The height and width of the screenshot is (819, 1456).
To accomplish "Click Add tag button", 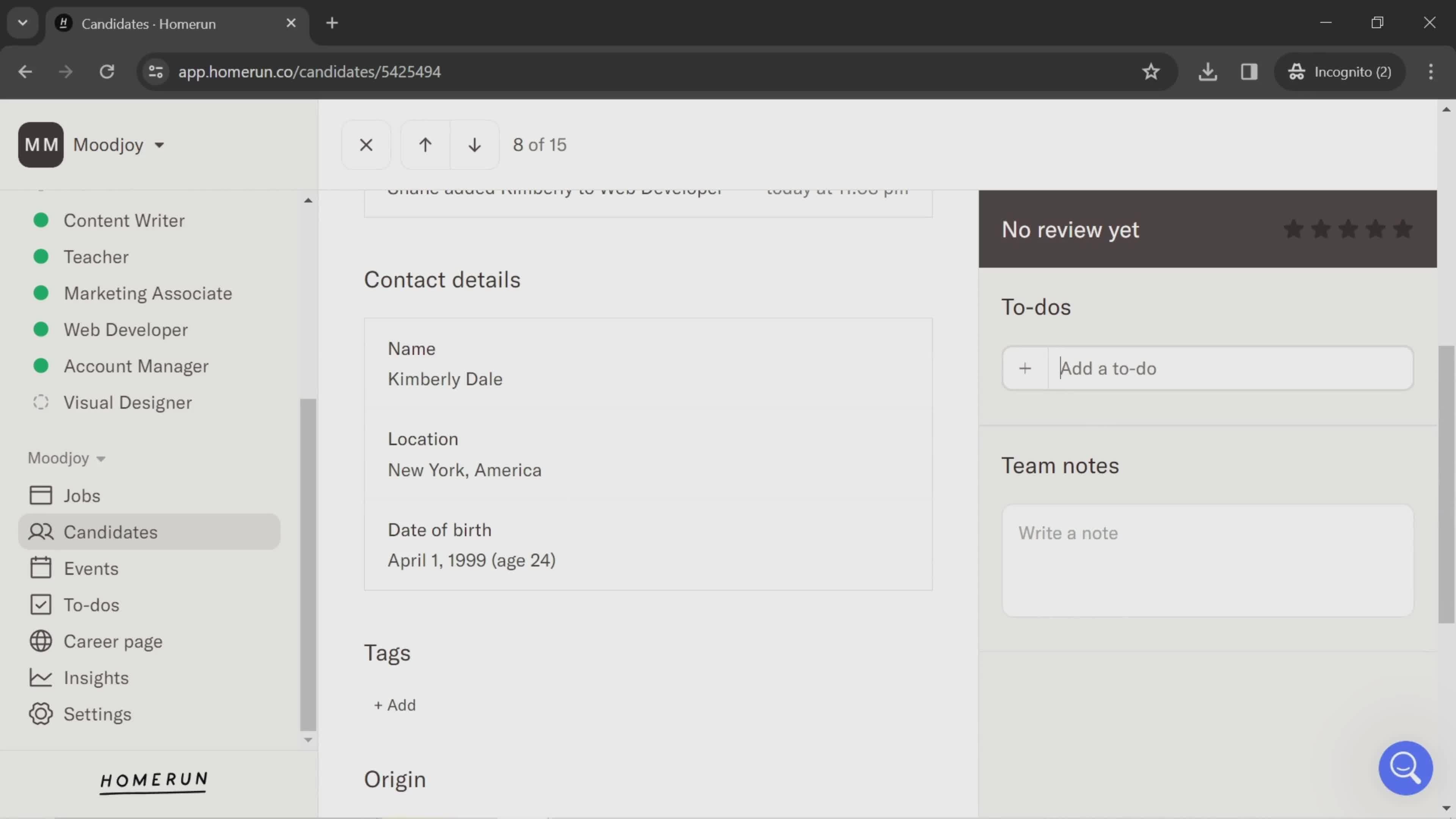I will click(x=394, y=705).
